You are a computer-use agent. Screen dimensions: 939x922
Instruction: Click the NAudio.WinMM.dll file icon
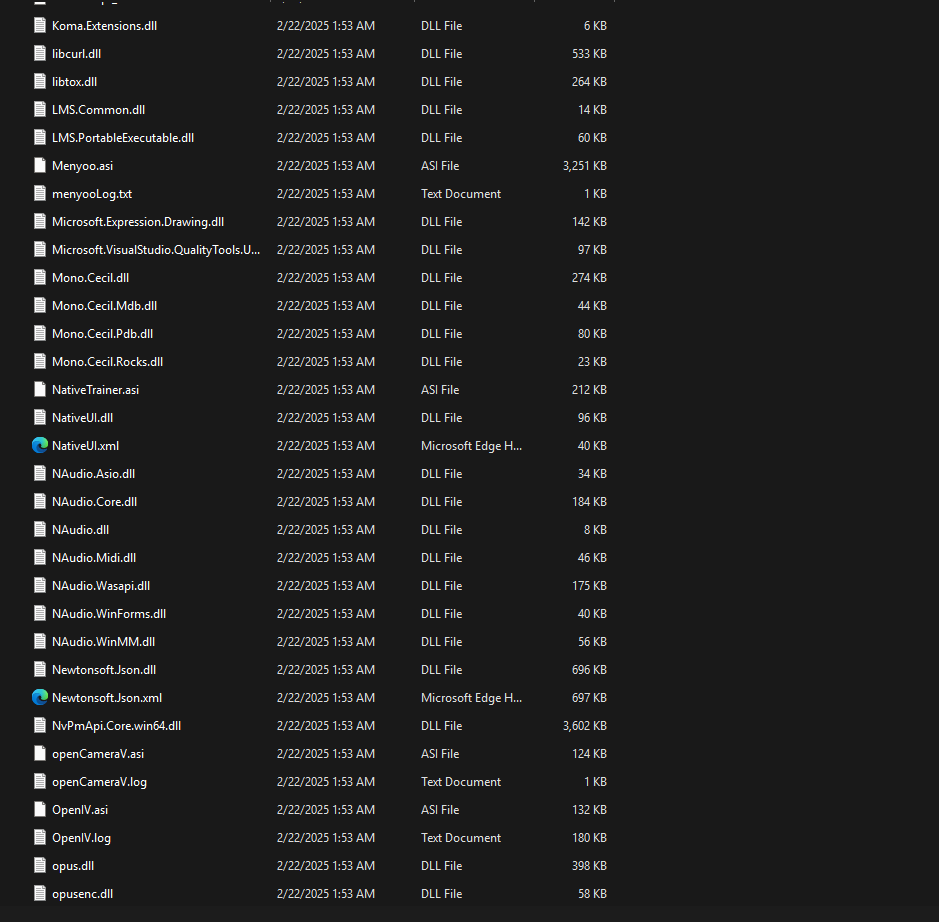tap(40, 642)
